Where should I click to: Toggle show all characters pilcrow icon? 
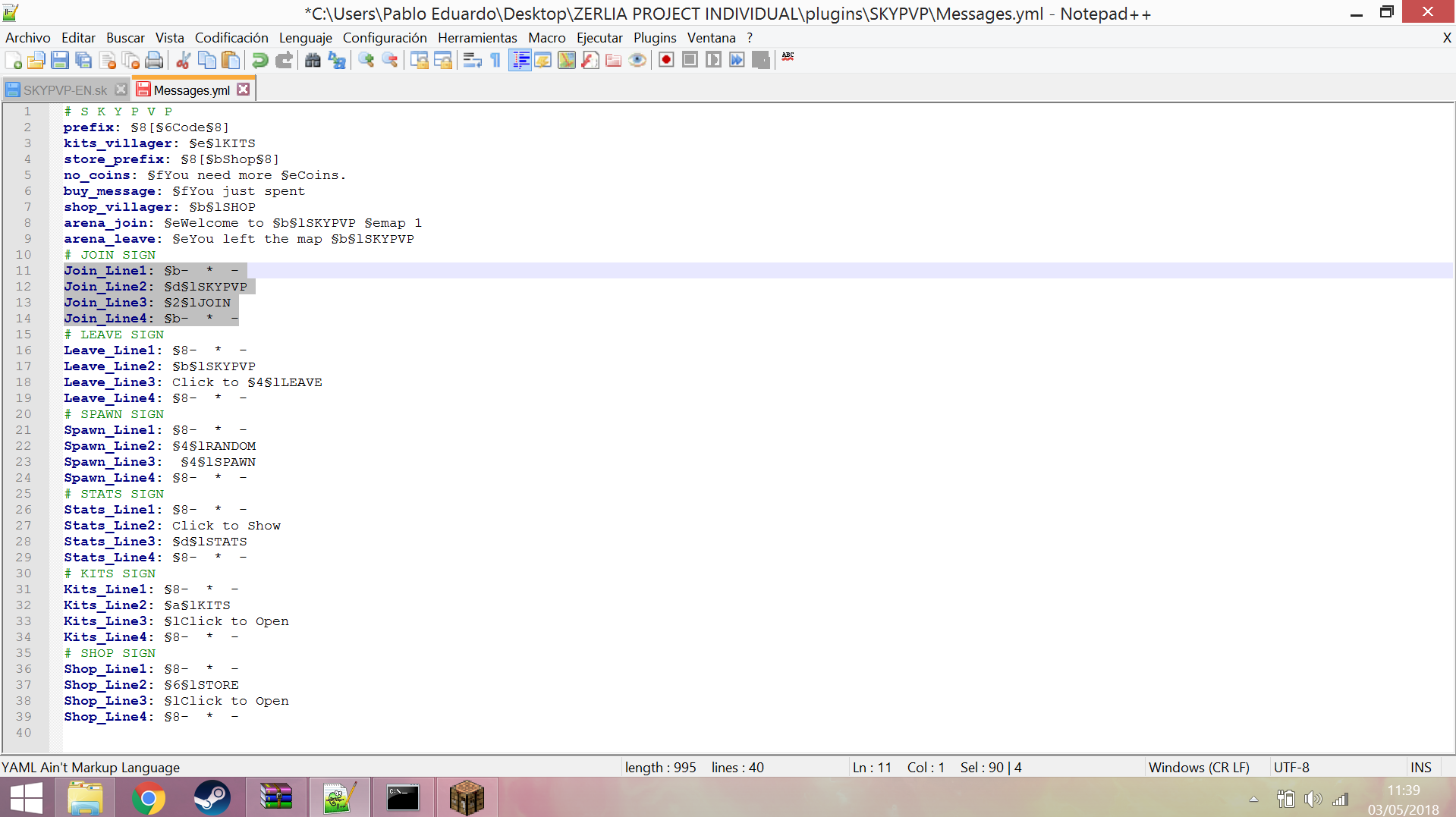(495, 61)
